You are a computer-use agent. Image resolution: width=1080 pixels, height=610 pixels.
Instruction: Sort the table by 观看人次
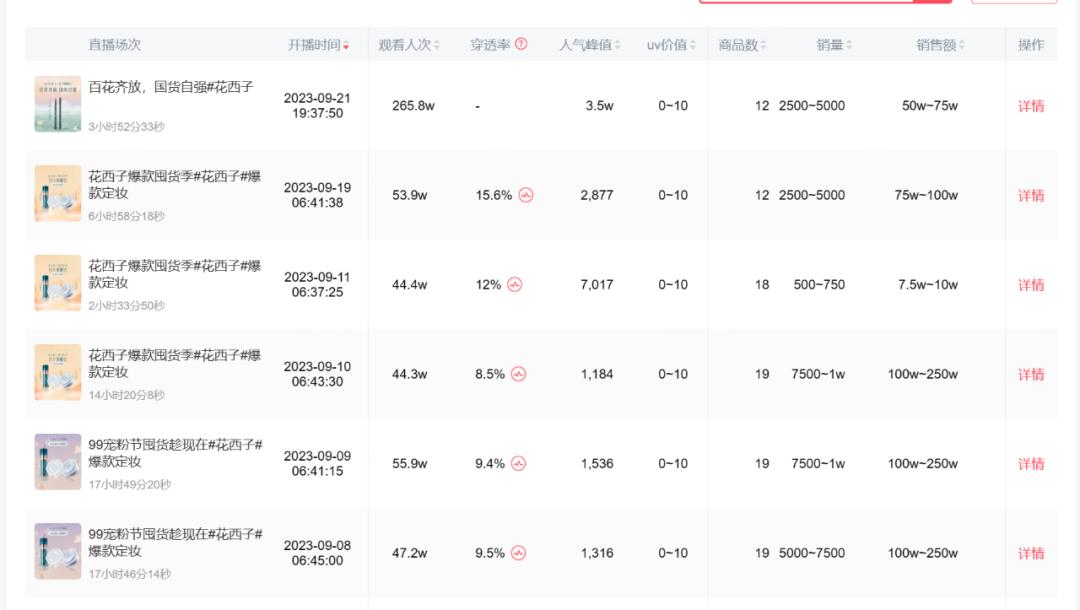[x=436, y=46]
